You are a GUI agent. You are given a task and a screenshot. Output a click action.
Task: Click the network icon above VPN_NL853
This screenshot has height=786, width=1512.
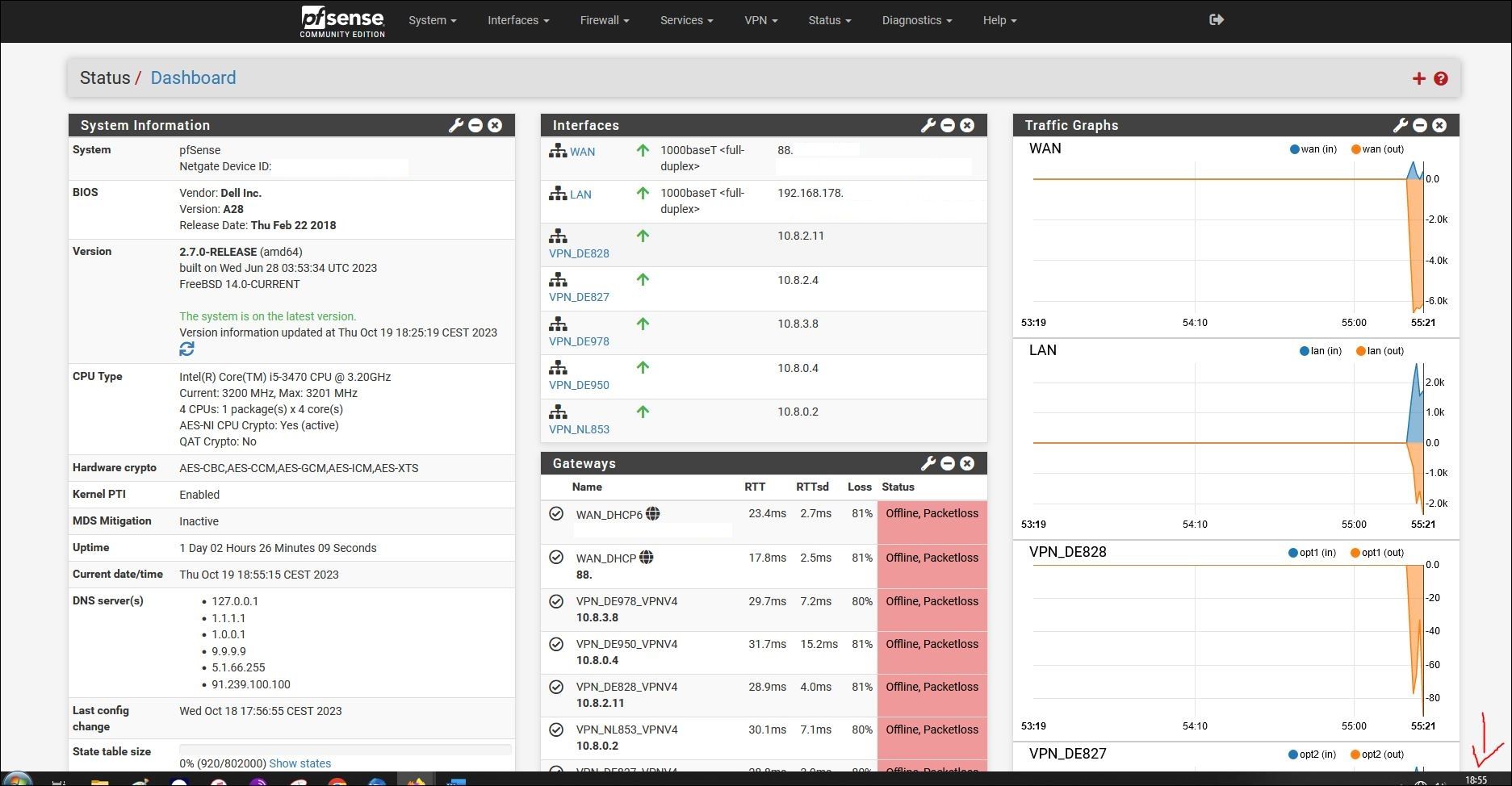(x=558, y=412)
